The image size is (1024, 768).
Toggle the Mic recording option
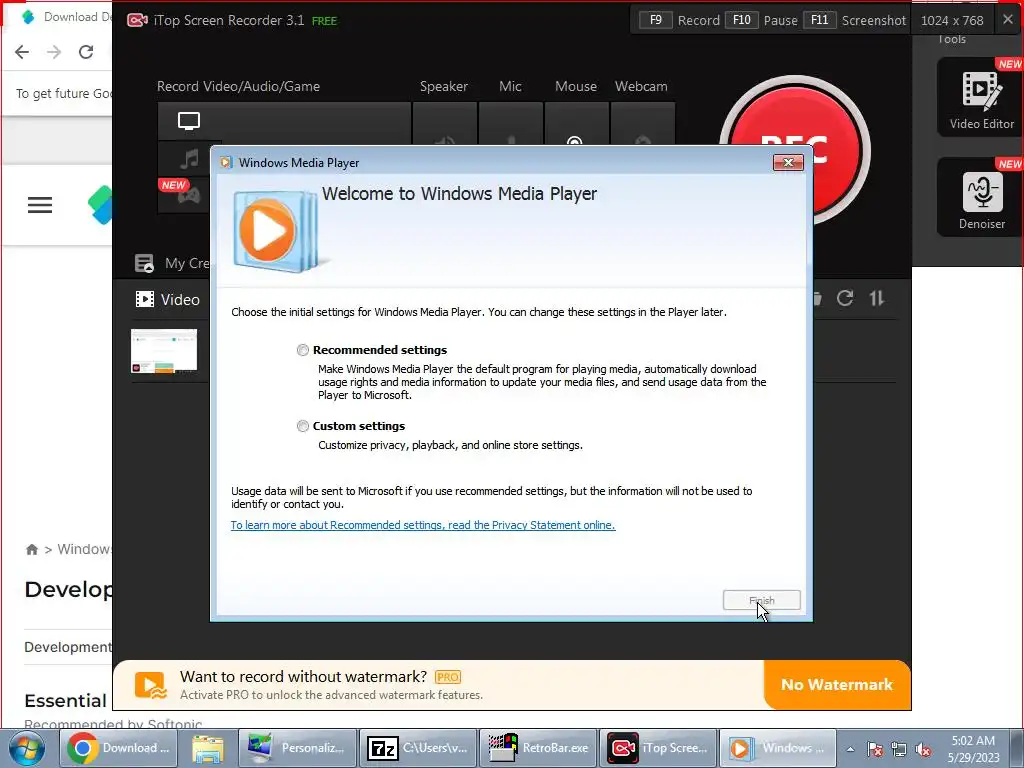[511, 124]
